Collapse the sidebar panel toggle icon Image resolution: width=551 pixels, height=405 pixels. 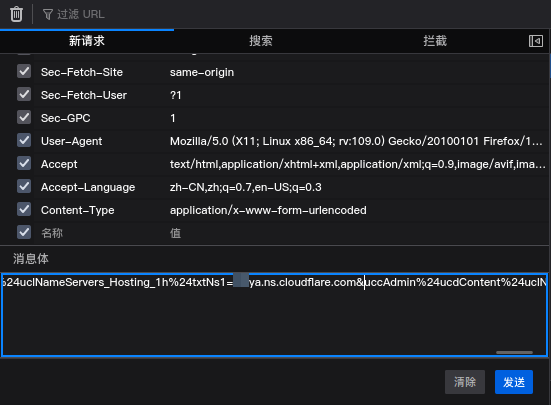tap(536, 41)
